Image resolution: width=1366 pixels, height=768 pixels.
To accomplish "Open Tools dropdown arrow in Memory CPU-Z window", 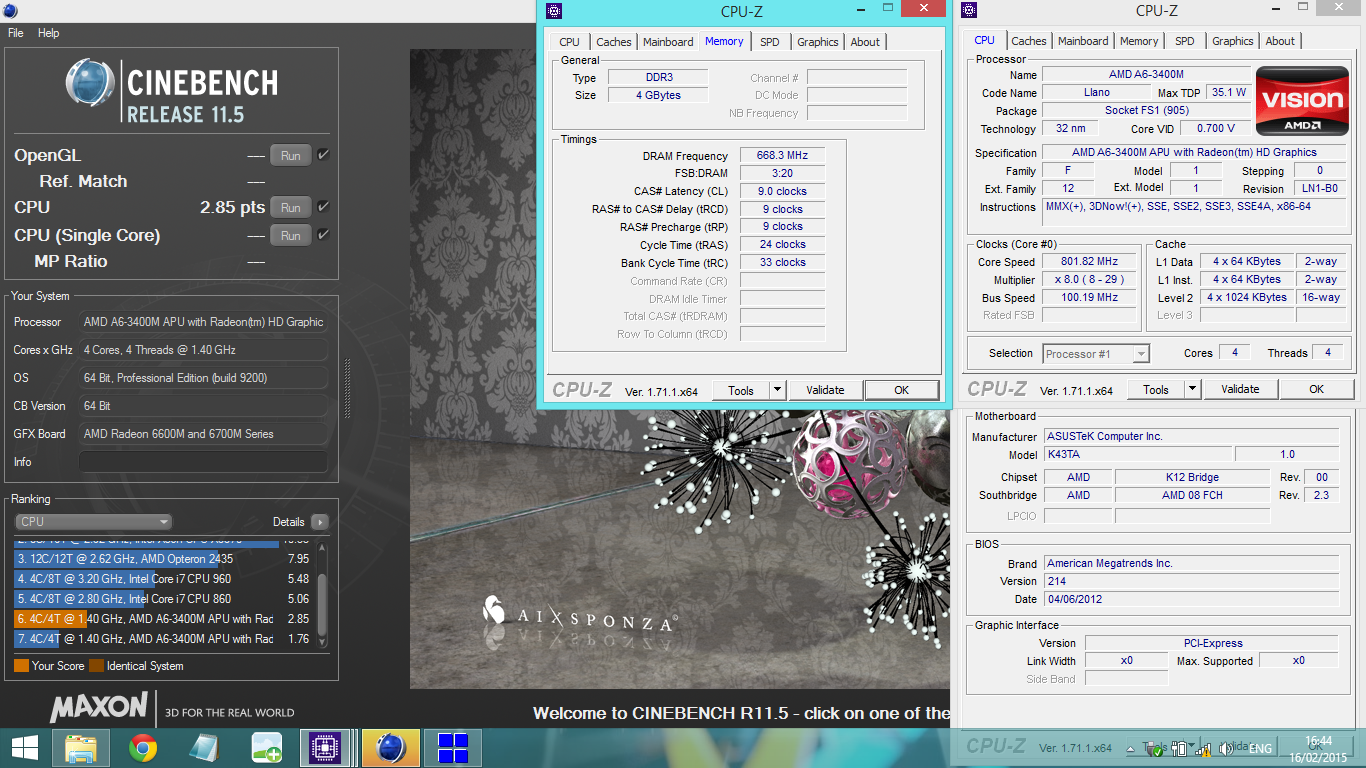I will (777, 390).
